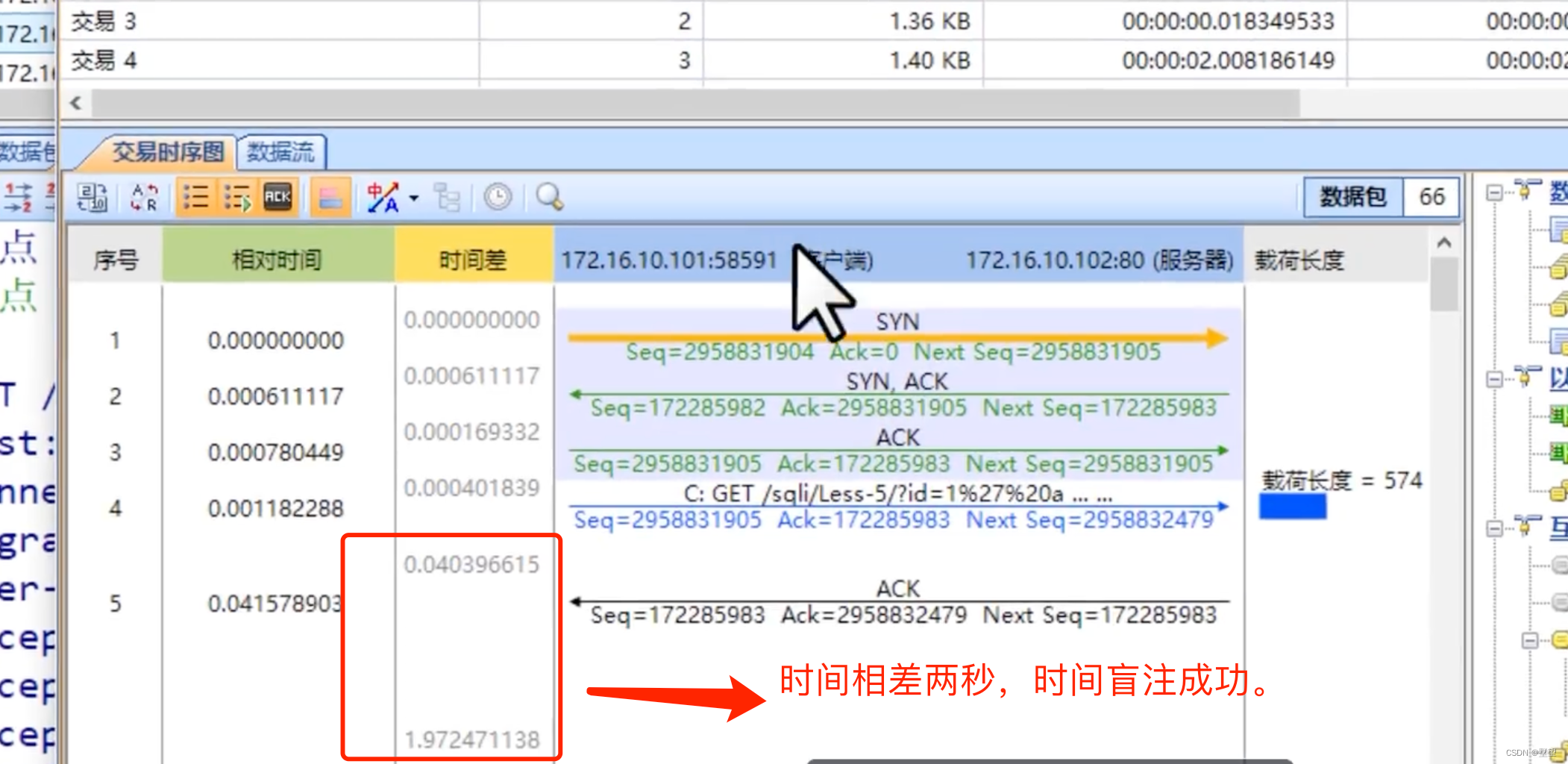This screenshot has width=1568, height=764.
Task: Click the 时间差 column header
Action: pyautogui.click(x=473, y=259)
